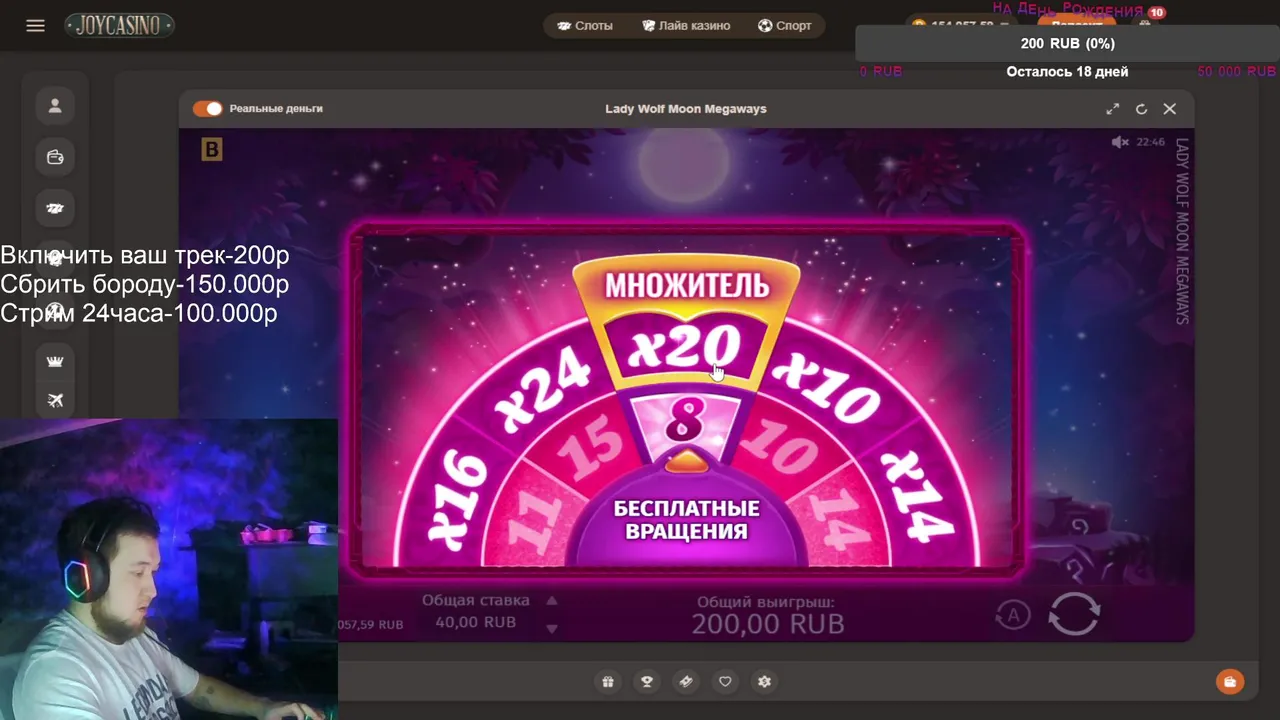Click the МНОЖИТЕЛЬ header label
Image resolution: width=1280 pixels, height=720 pixels.
click(x=686, y=286)
